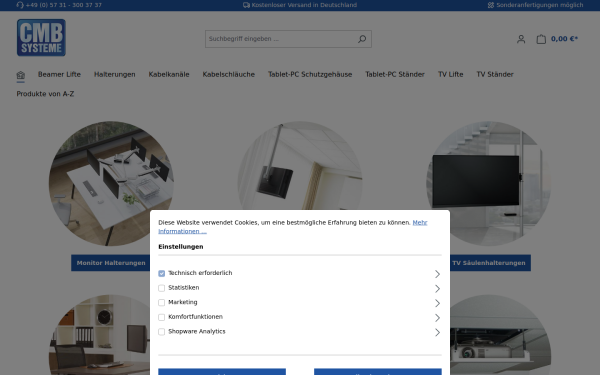Click the CMB Systeme logo
Viewport: 600px width, 375px height.
(41, 38)
